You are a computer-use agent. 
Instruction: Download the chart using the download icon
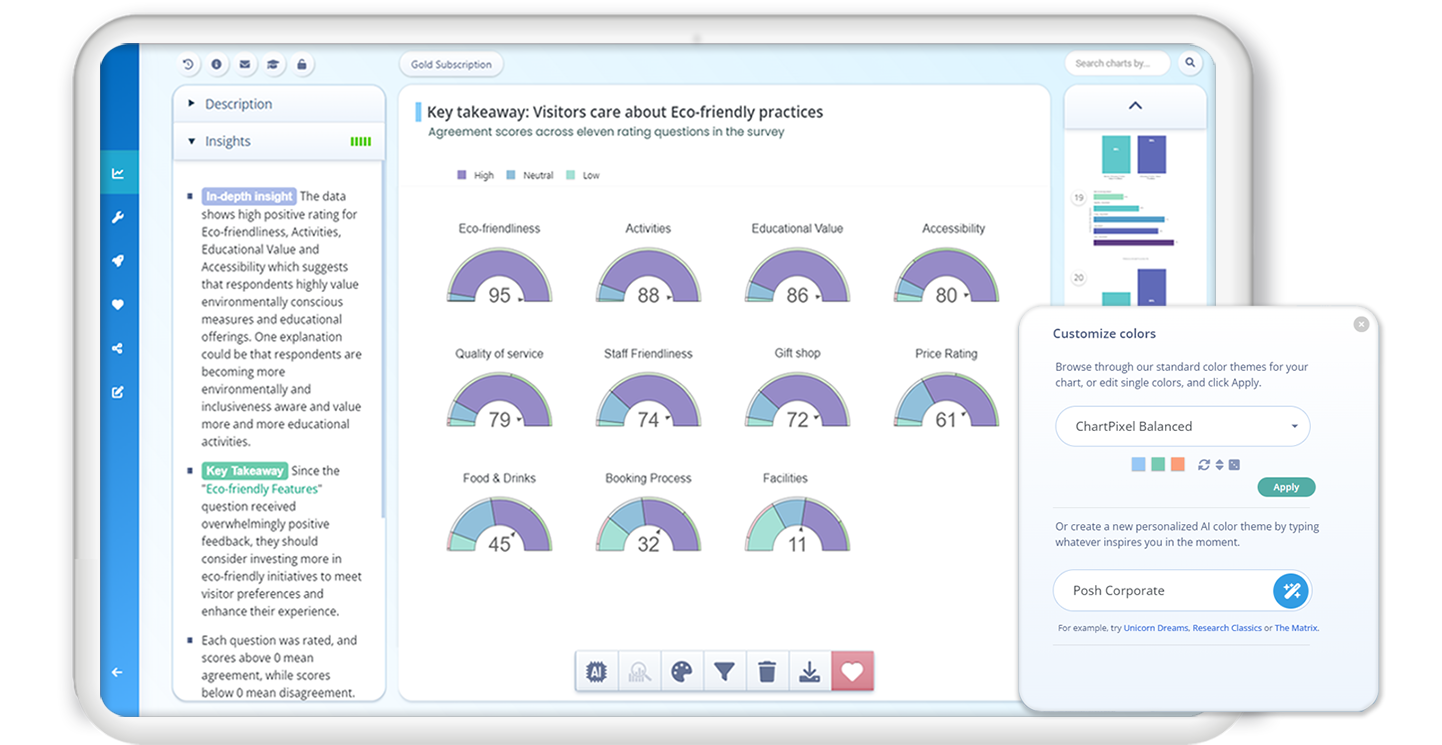coord(809,671)
